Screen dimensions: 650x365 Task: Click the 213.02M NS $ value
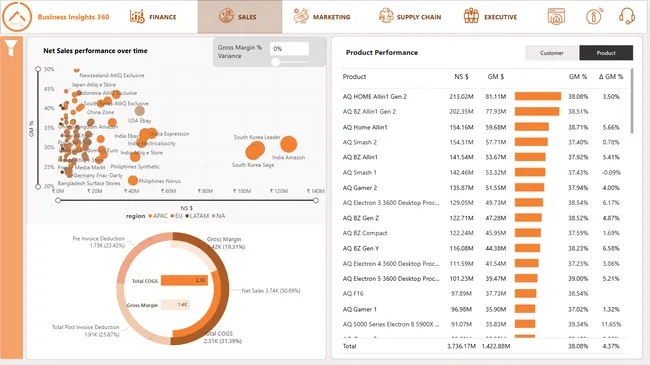point(461,97)
